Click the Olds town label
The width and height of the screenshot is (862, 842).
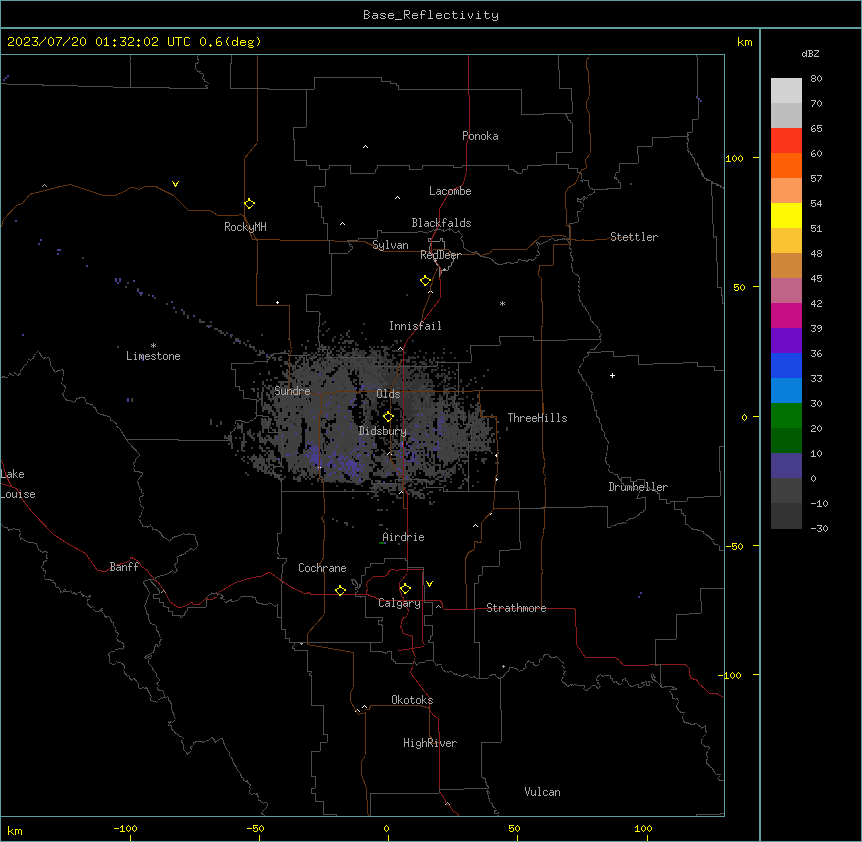388,394
